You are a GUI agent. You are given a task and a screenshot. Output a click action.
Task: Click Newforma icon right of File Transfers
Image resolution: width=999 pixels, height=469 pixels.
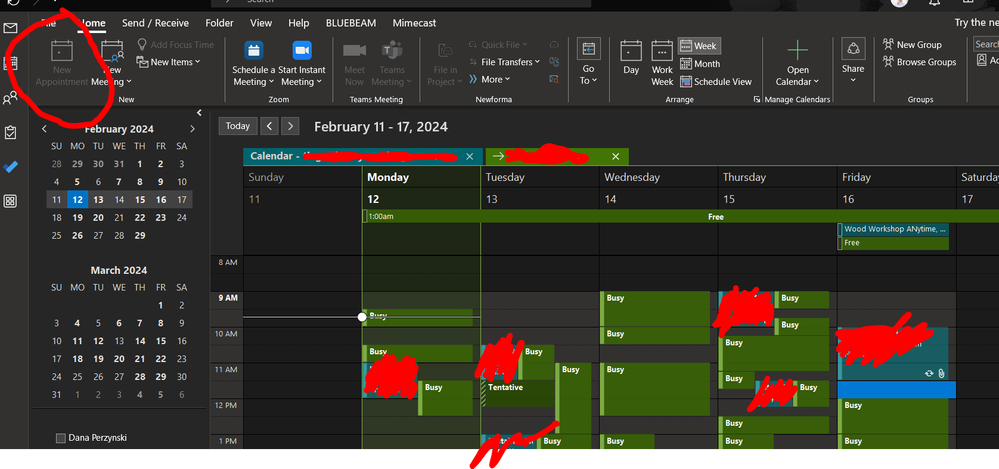[x=554, y=62]
